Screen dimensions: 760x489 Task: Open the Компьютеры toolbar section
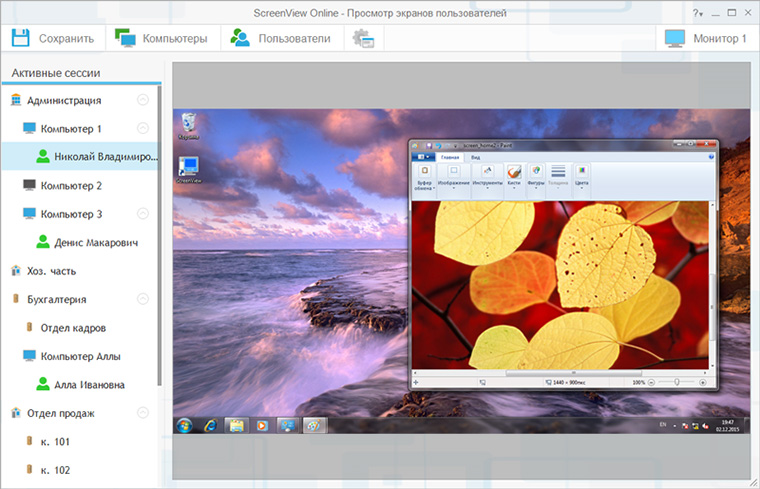pyautogui.click(x=161, y=38)
